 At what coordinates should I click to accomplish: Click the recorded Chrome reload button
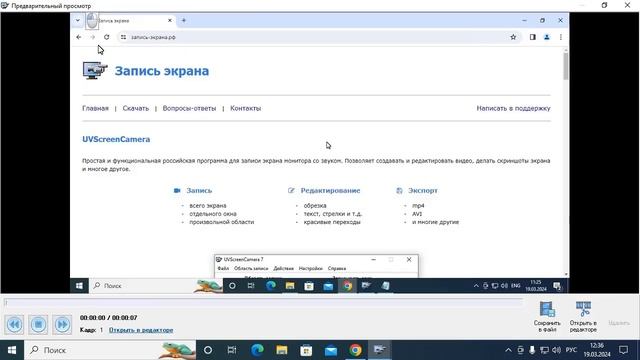[x=107, y=37]
